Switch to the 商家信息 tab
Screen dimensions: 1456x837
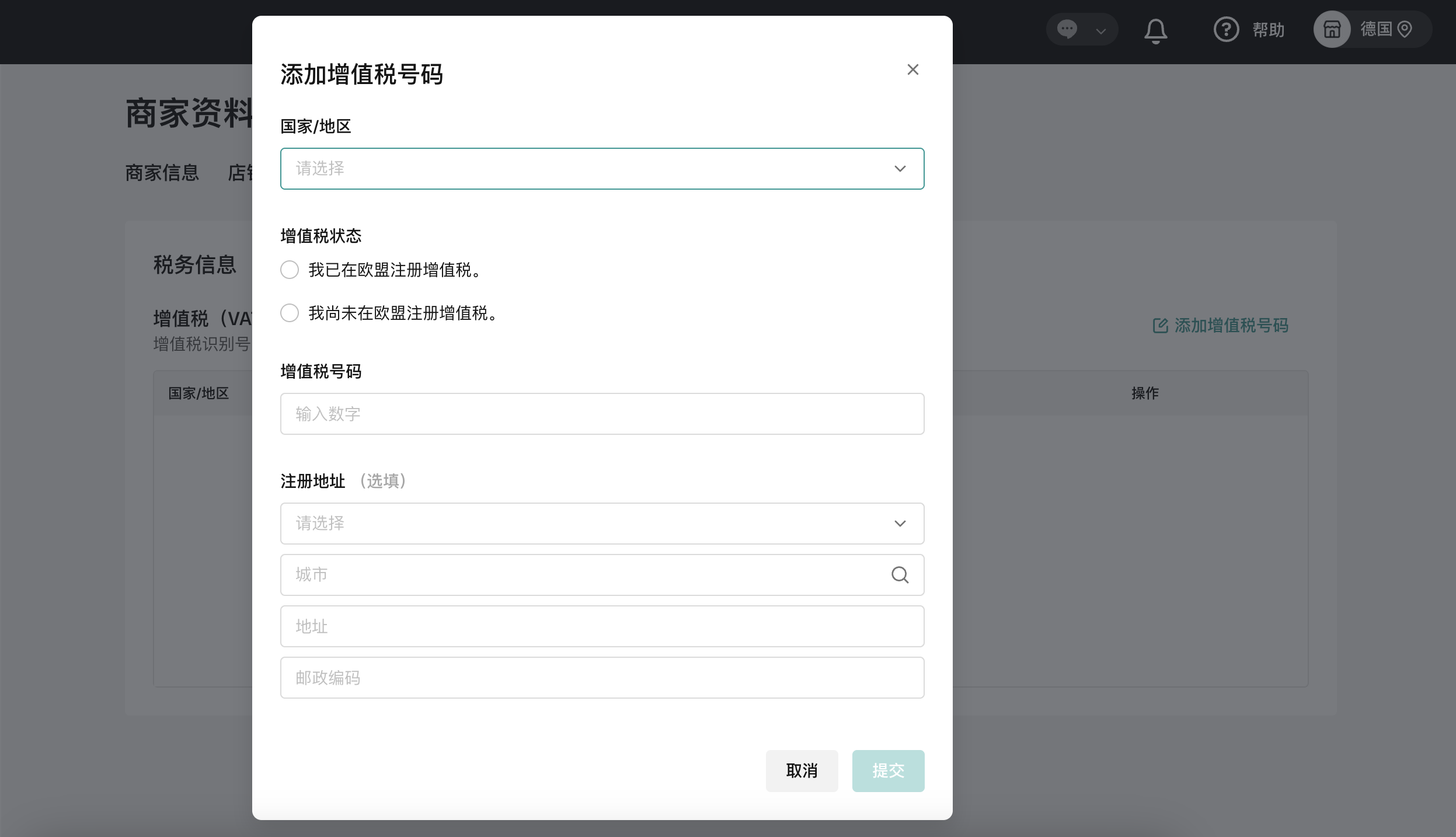click(x=162, y=173)
